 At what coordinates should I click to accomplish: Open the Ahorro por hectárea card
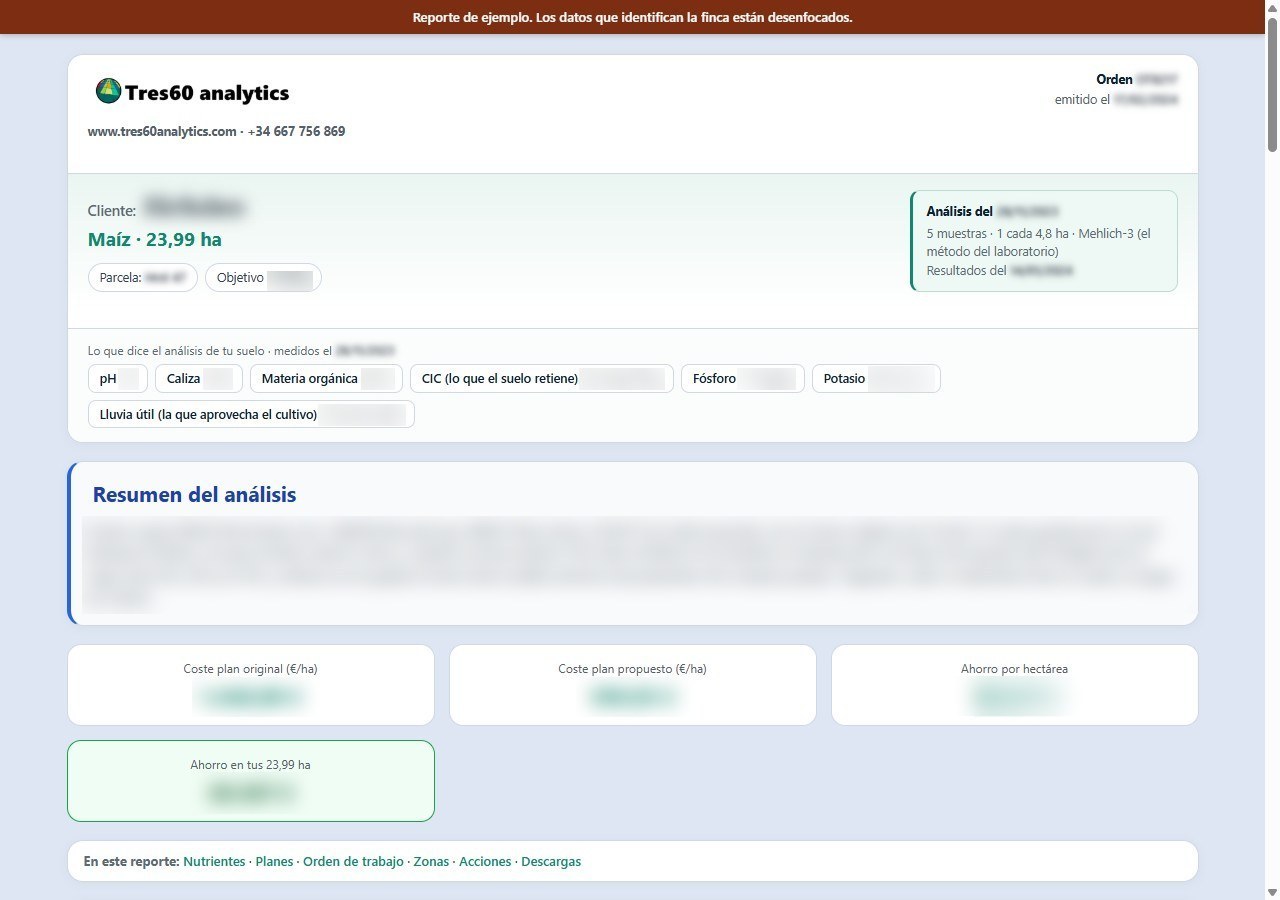tap(1014, 685)
